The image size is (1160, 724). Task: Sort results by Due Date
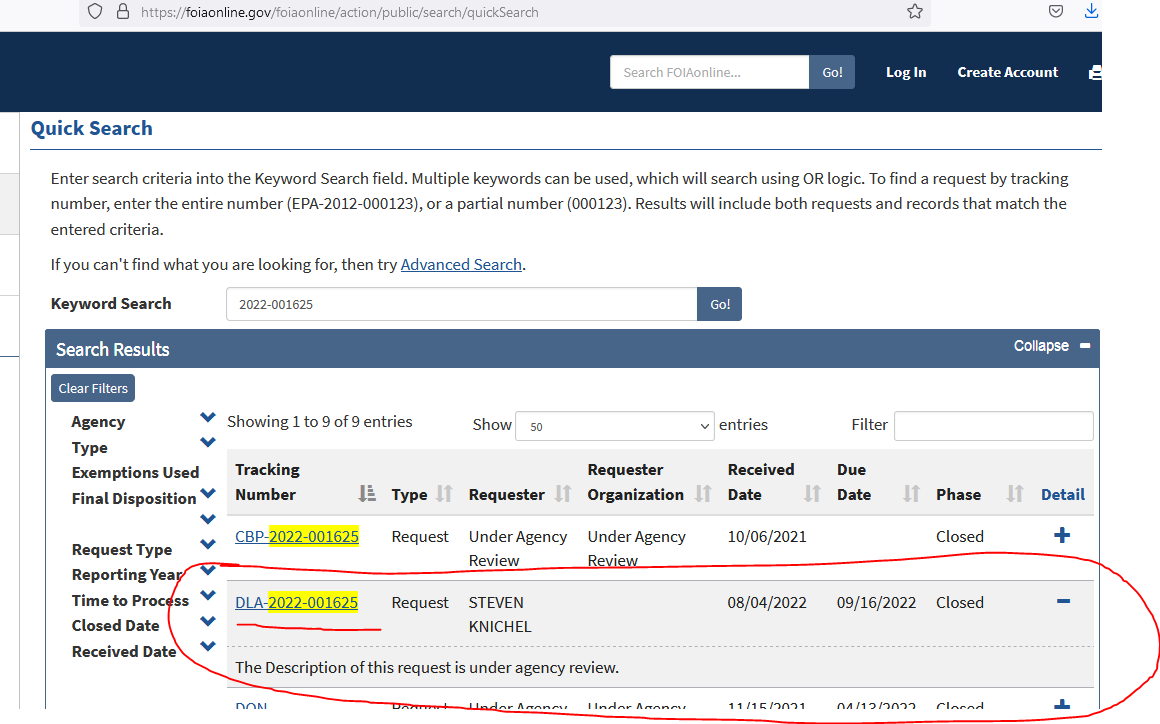(911, 494)
